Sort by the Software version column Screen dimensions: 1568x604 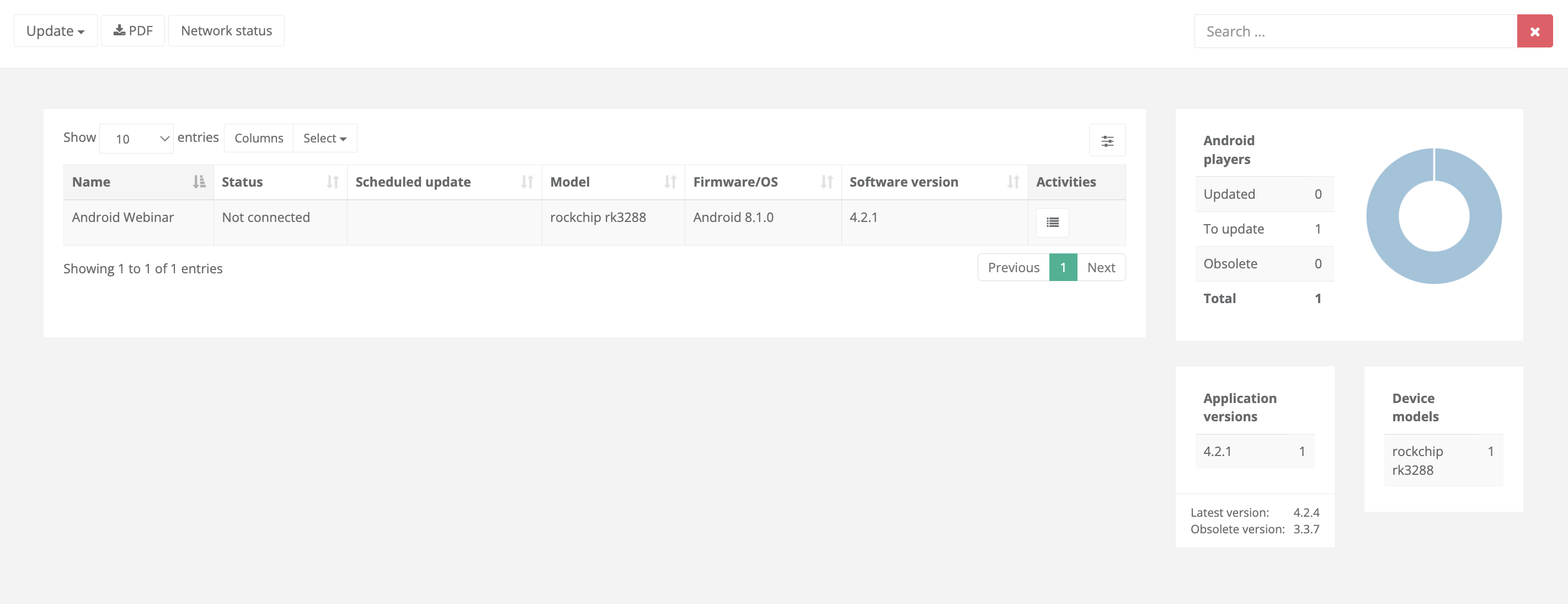coord(933,182)
